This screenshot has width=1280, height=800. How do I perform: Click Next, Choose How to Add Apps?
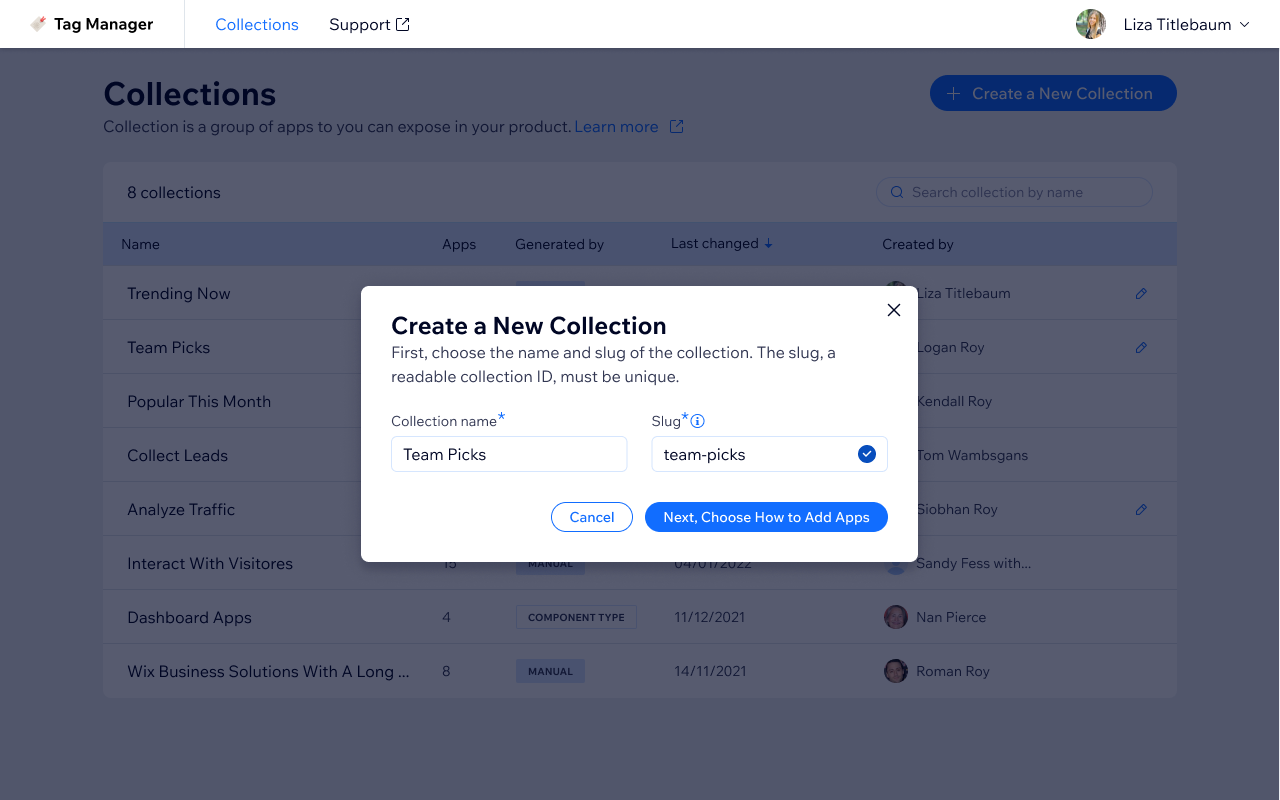tap(766, 517)
